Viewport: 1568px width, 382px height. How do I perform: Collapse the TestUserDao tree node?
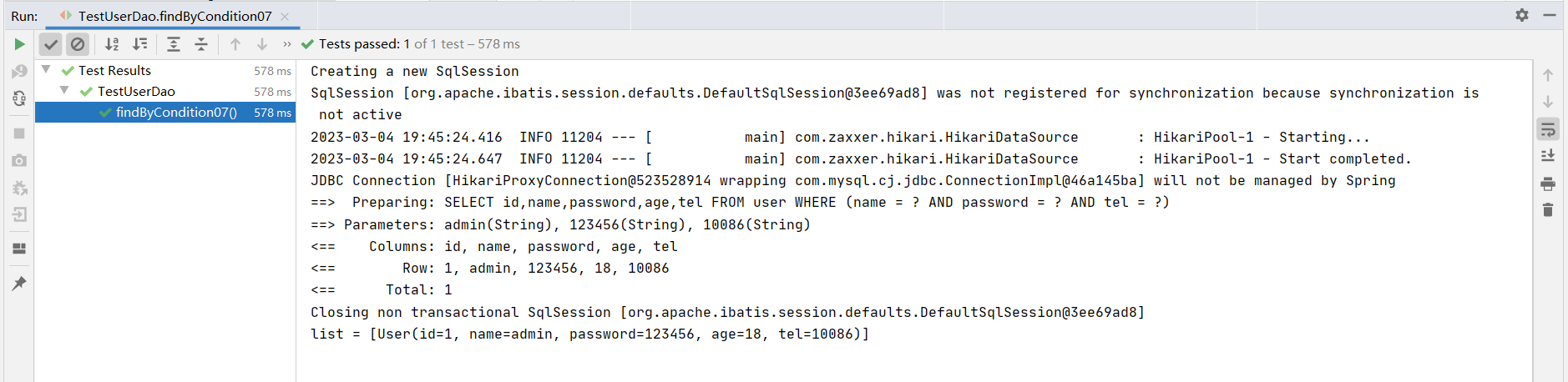click(x=64, y=91)
